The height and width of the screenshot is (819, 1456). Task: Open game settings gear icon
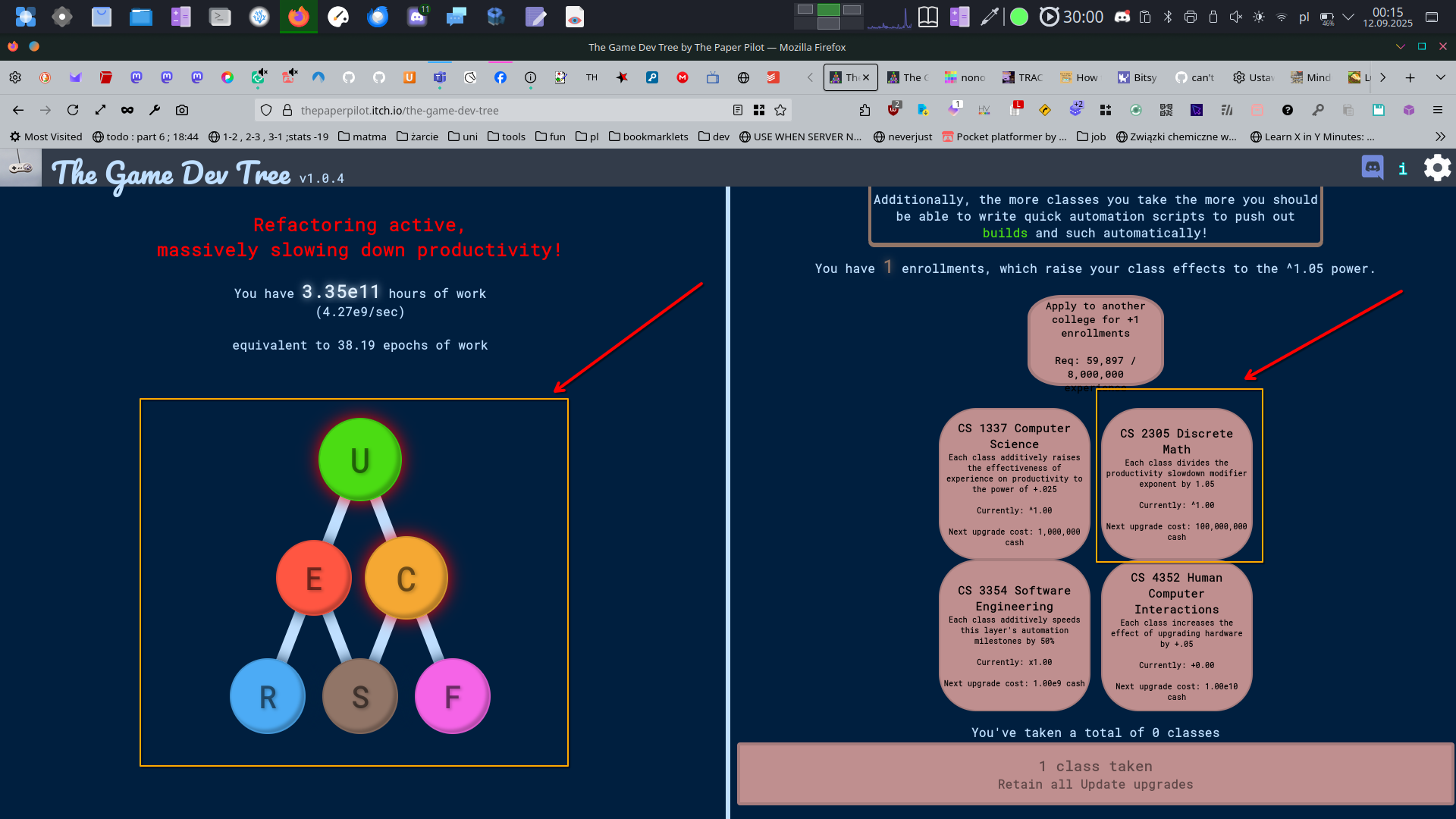click(1436, 168)
